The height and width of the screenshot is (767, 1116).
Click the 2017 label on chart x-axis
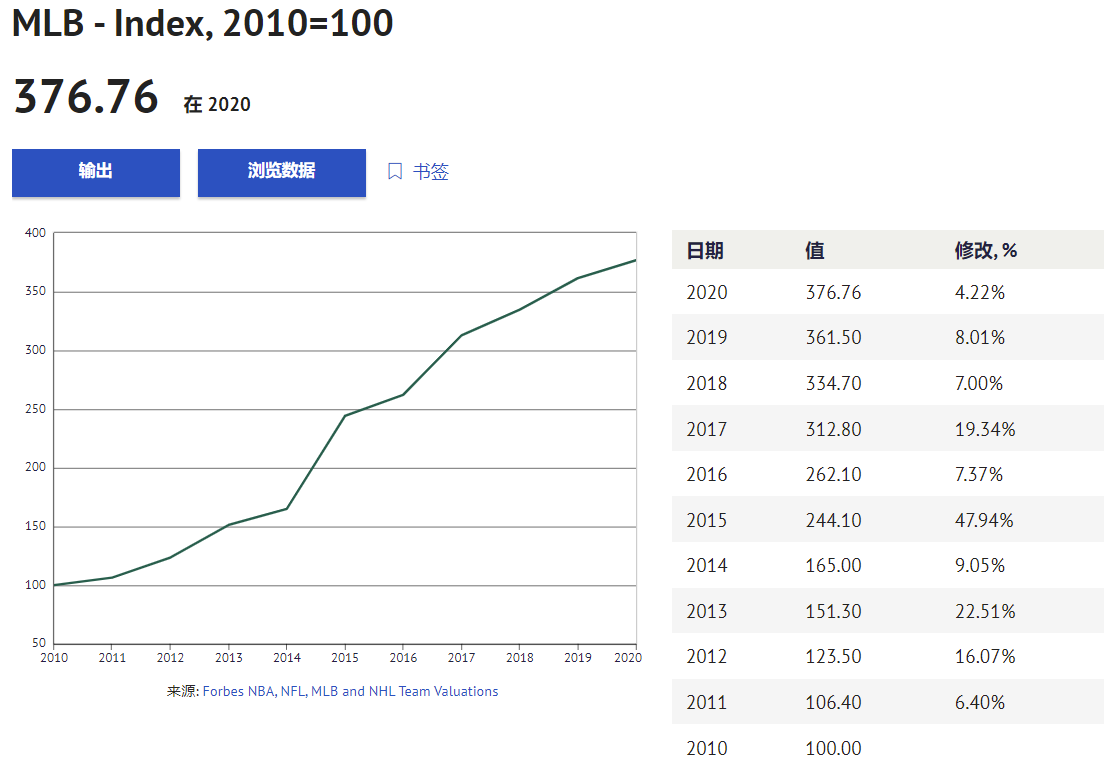(461, 658)
